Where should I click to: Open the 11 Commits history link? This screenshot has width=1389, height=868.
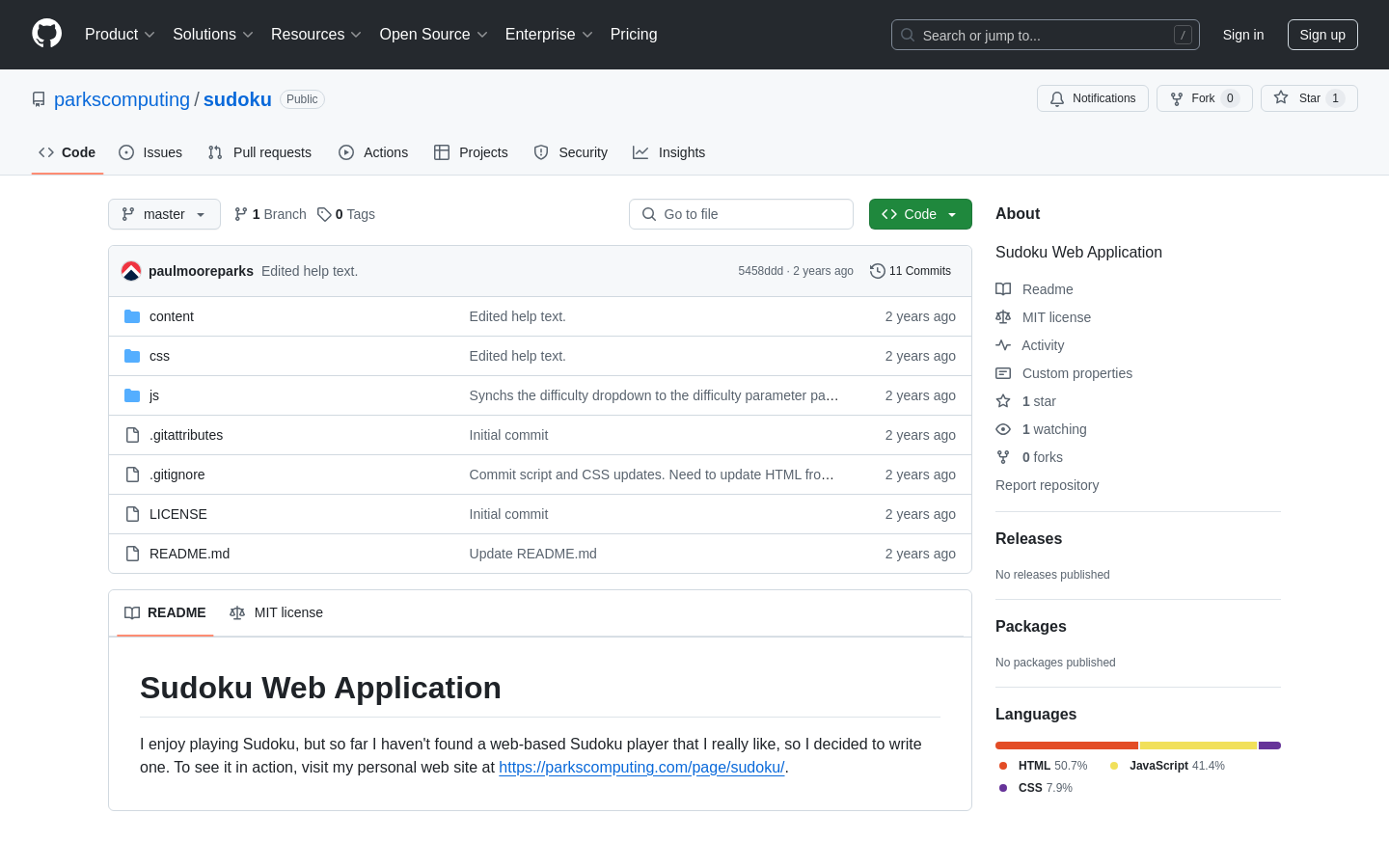tap(911, 271)
